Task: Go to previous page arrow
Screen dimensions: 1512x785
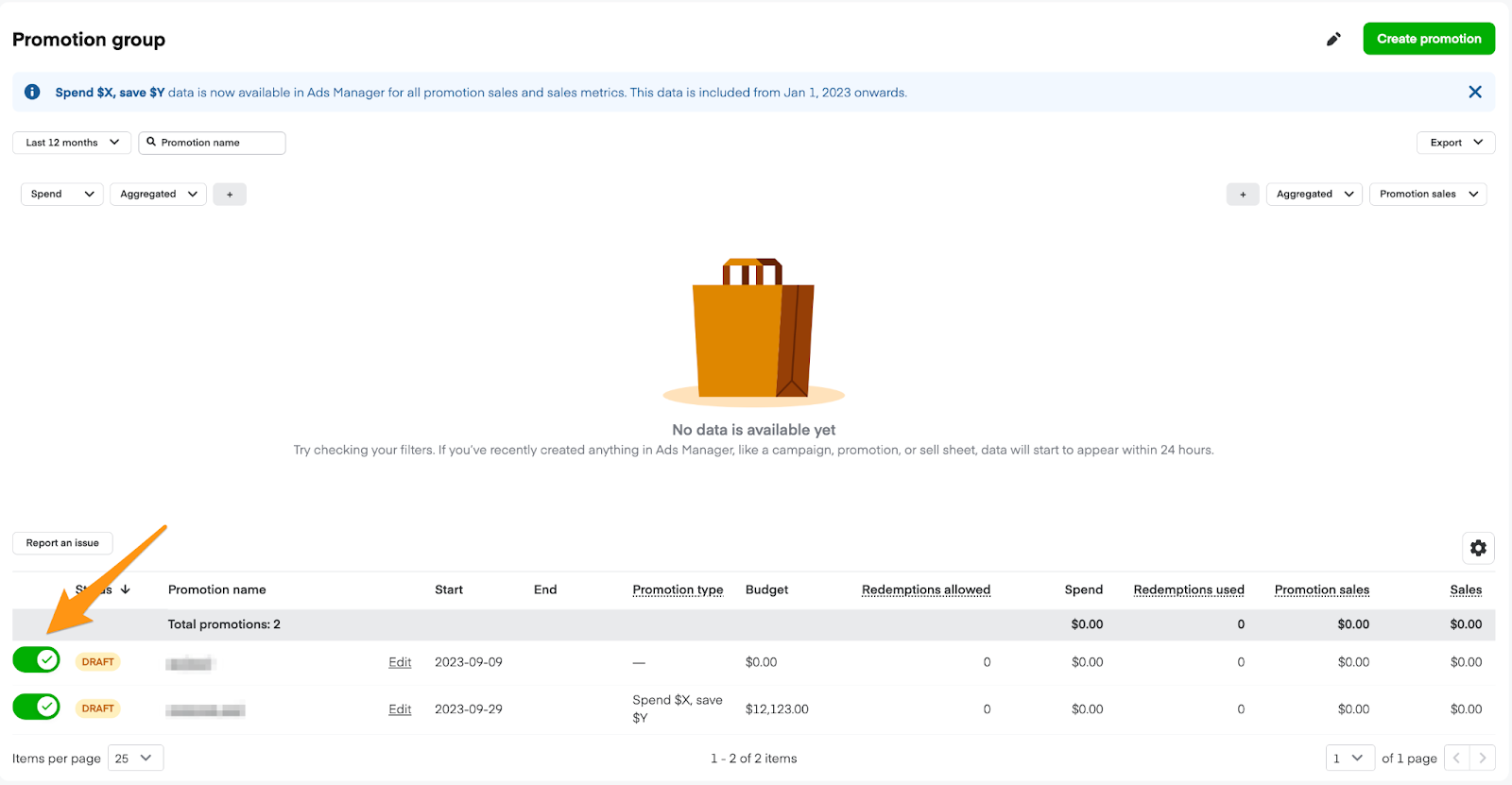Action: click(1457, 758)
